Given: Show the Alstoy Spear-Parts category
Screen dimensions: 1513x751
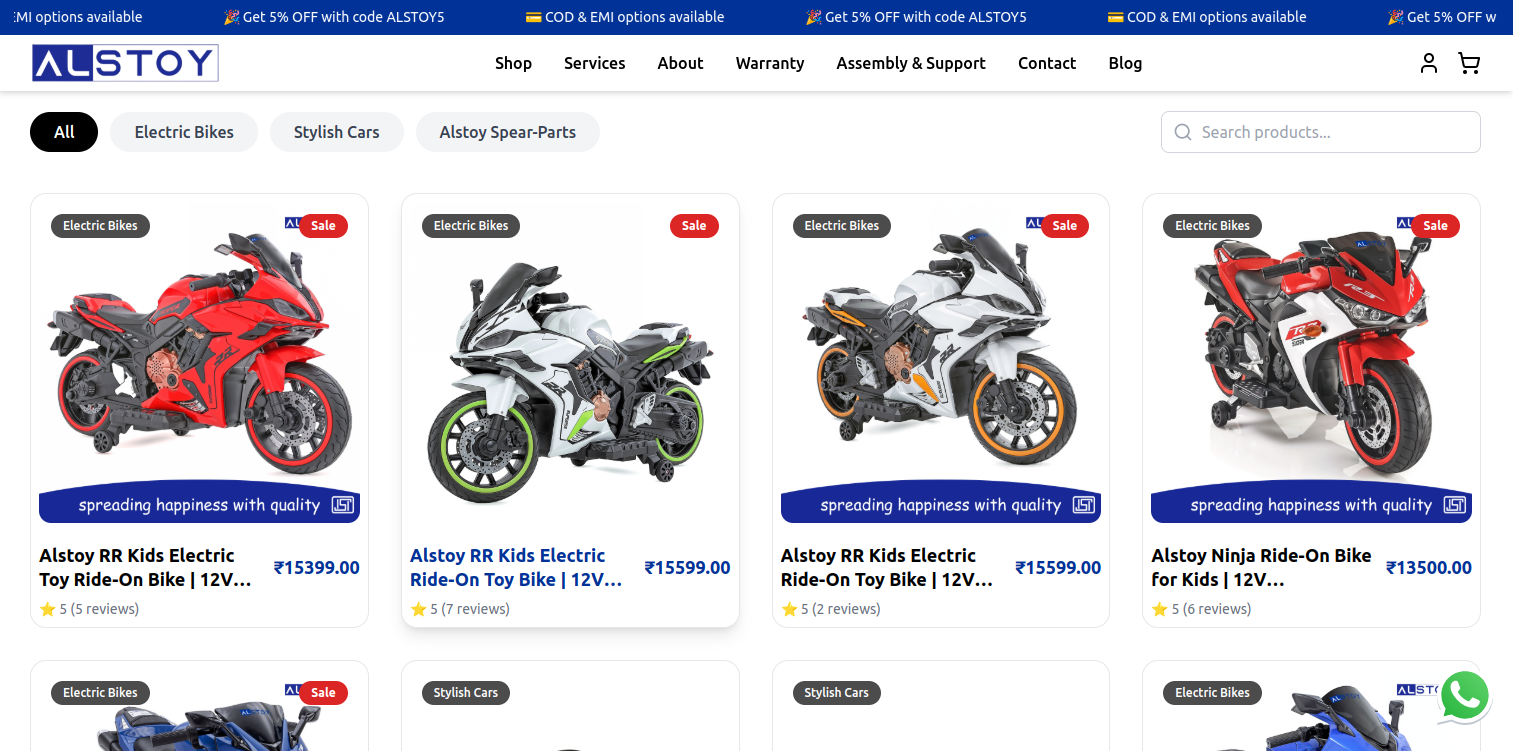Looking at the screenshot, I should click(x=508, y=132).
